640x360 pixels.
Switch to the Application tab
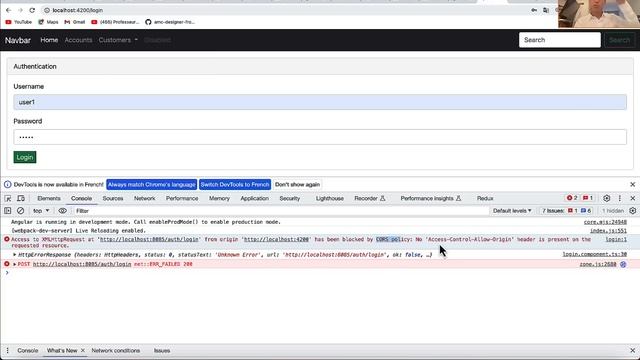point(254,198)
